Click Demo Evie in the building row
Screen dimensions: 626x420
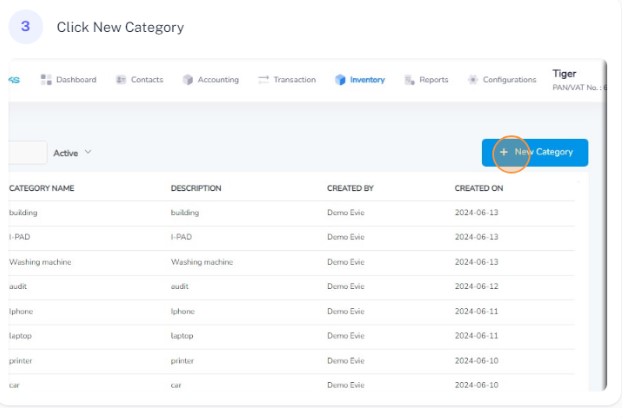346,212
